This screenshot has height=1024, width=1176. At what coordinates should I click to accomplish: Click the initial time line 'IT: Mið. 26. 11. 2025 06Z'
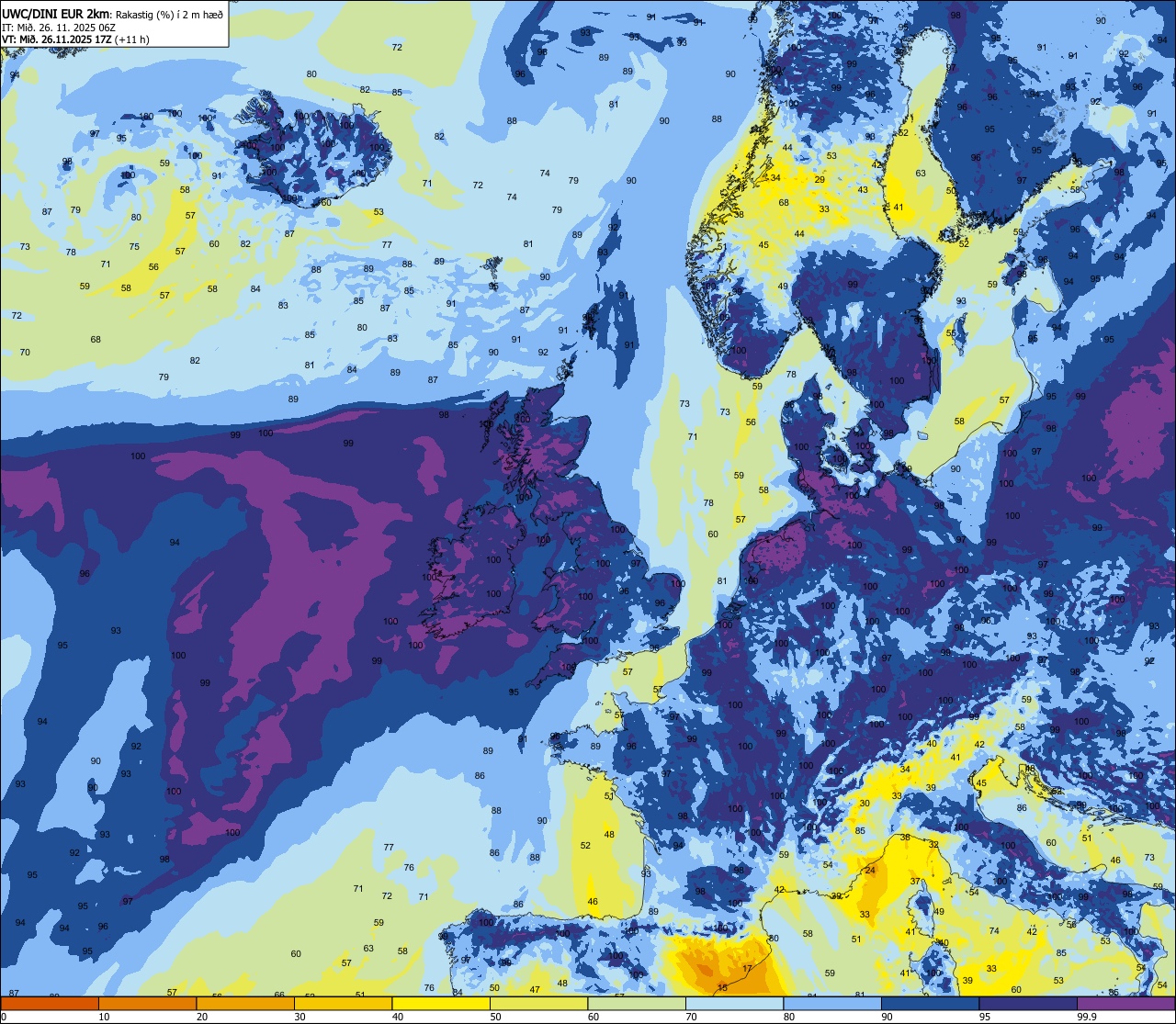(x=59, y=27)
